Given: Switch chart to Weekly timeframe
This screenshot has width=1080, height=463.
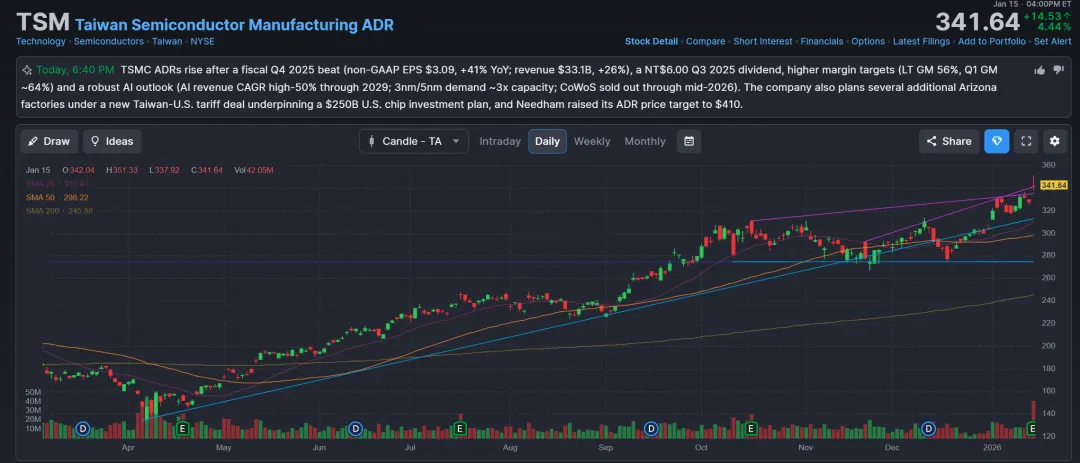Looking at the screenshot, I should click(x=592, y=141).
